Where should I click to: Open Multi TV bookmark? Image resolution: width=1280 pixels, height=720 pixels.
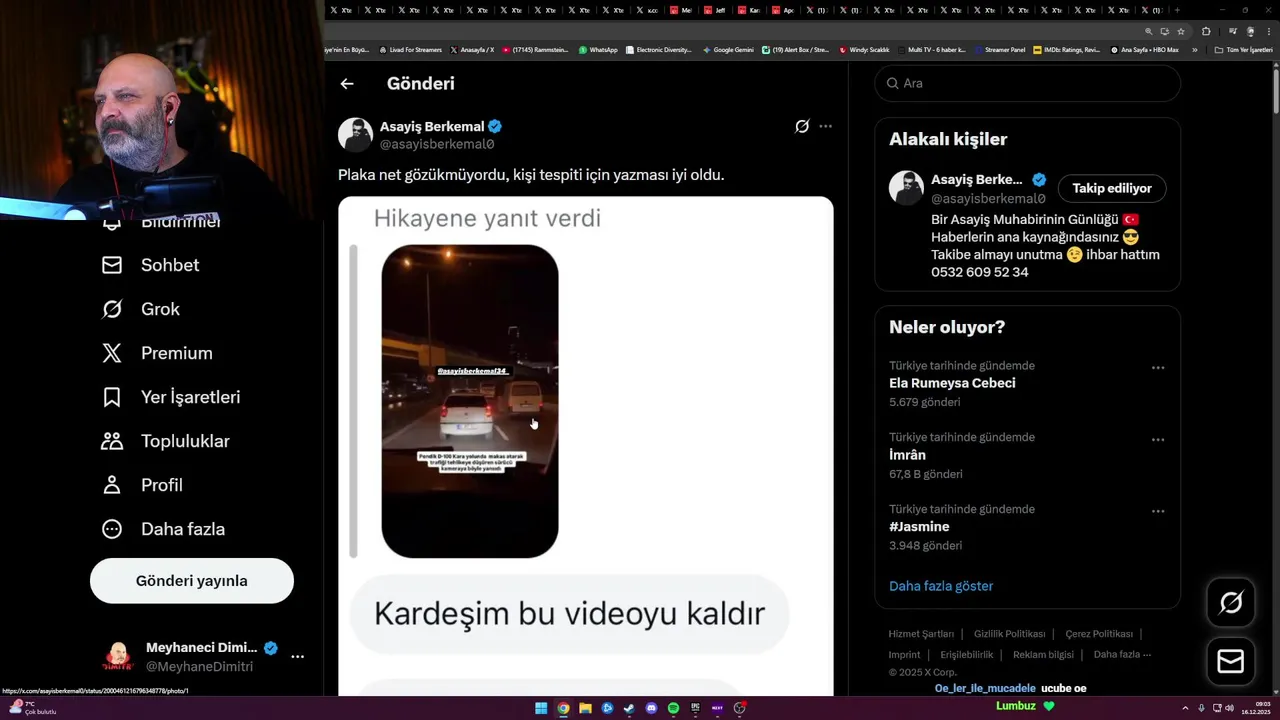(x=931, y=49)
